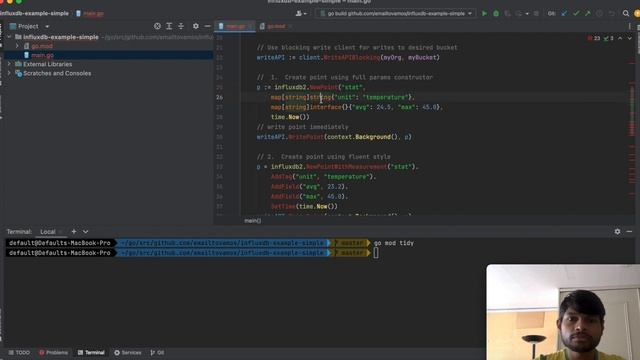Click the WriteAPIBlocking call in code
The image size is (640, 360).
coord(351,58)
